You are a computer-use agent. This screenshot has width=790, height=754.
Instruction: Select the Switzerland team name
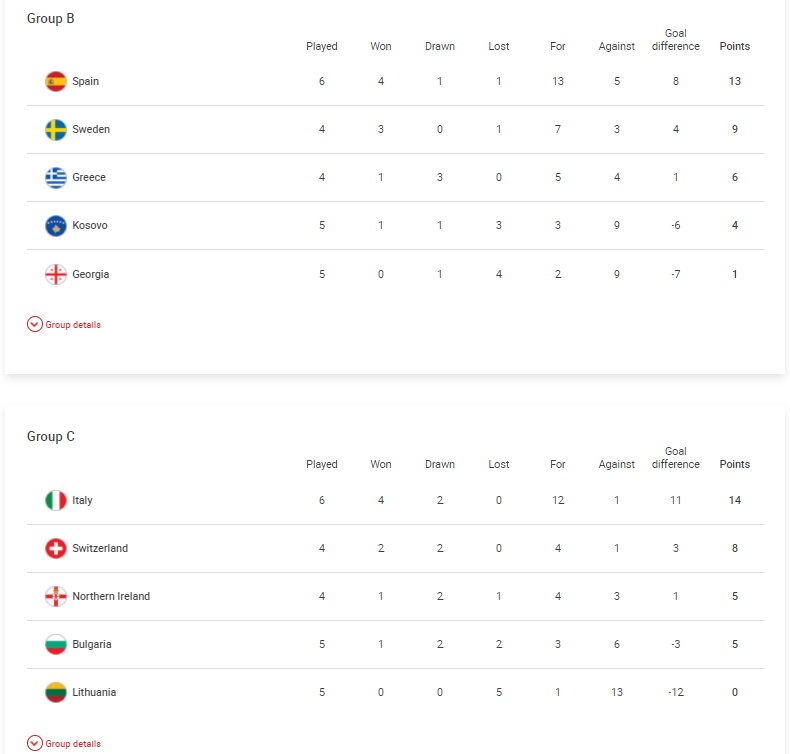tap(100, 548)
